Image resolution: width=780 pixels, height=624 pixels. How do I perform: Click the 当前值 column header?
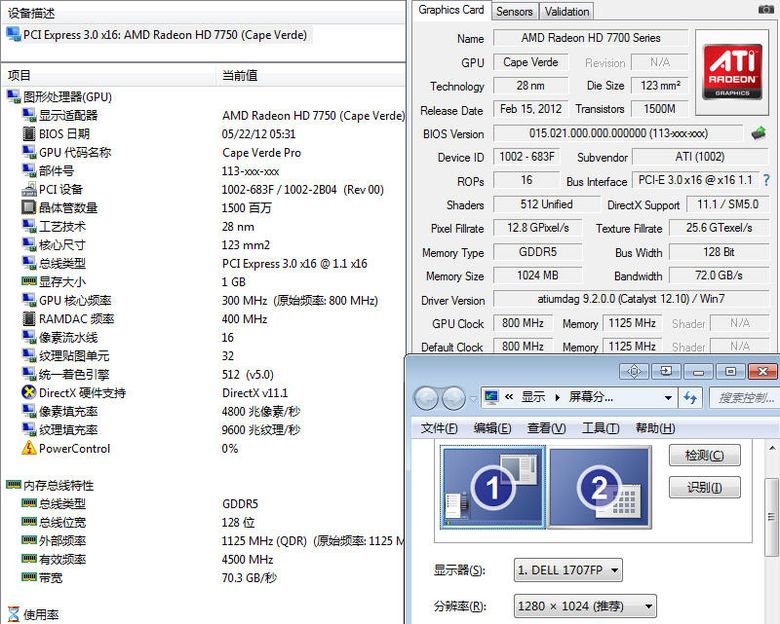tap(311, 76)
